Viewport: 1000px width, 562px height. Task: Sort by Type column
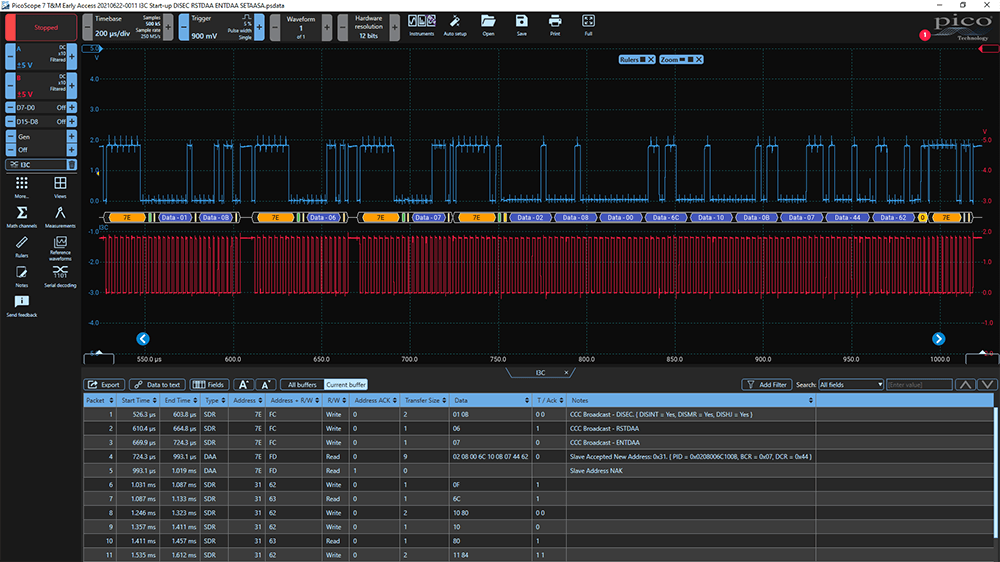click(x=215, y=401)
